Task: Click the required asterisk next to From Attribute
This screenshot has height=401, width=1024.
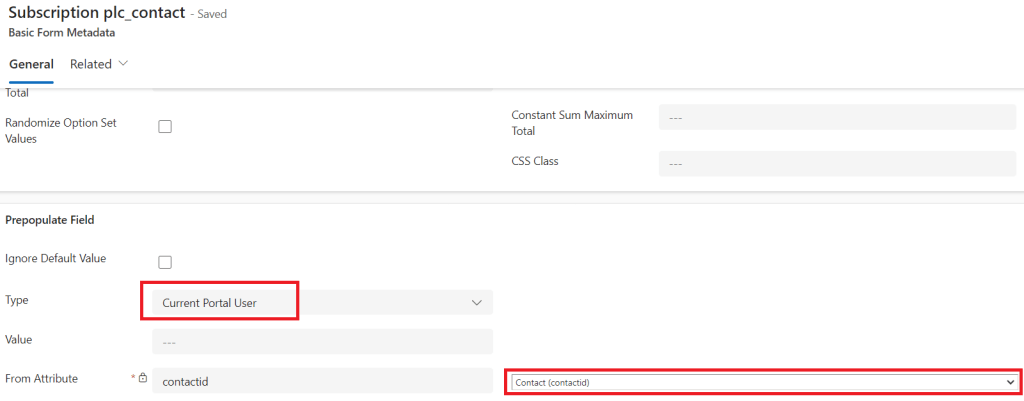Action: pos(133,378)
